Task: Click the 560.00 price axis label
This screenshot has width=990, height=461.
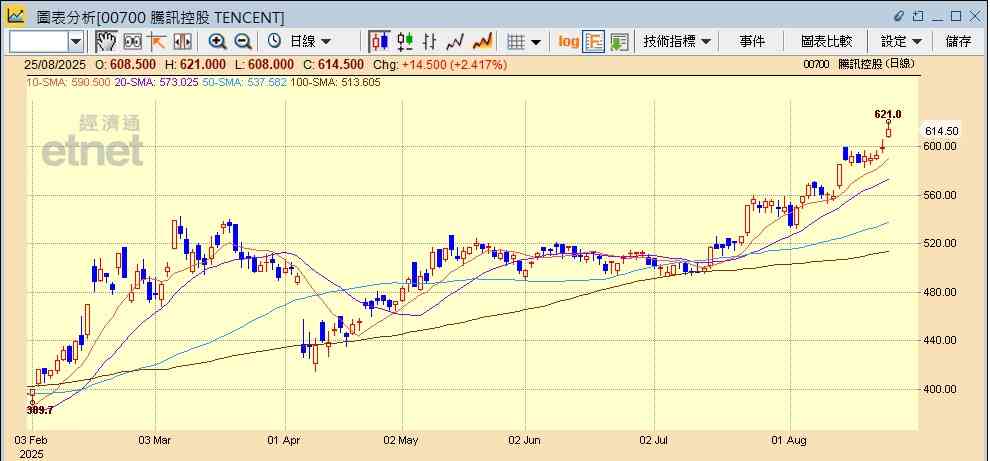Action: [x=941, y=195]
